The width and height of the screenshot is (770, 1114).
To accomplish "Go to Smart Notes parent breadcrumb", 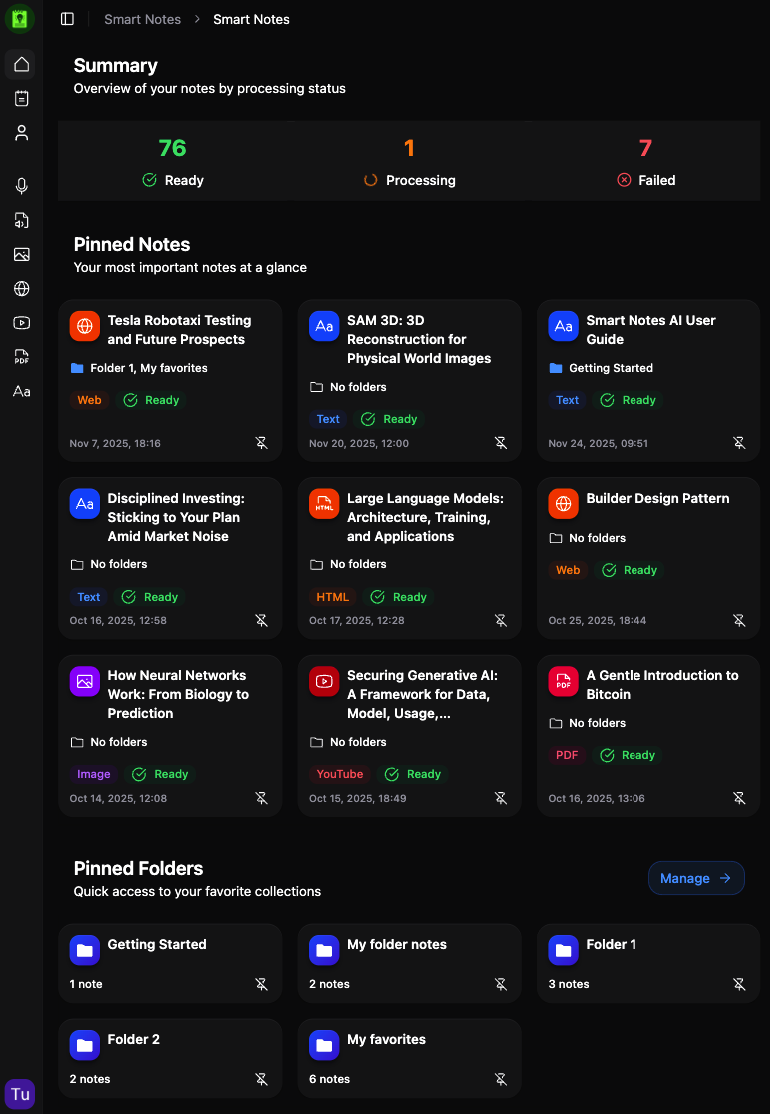I will (x=143, y=19).
